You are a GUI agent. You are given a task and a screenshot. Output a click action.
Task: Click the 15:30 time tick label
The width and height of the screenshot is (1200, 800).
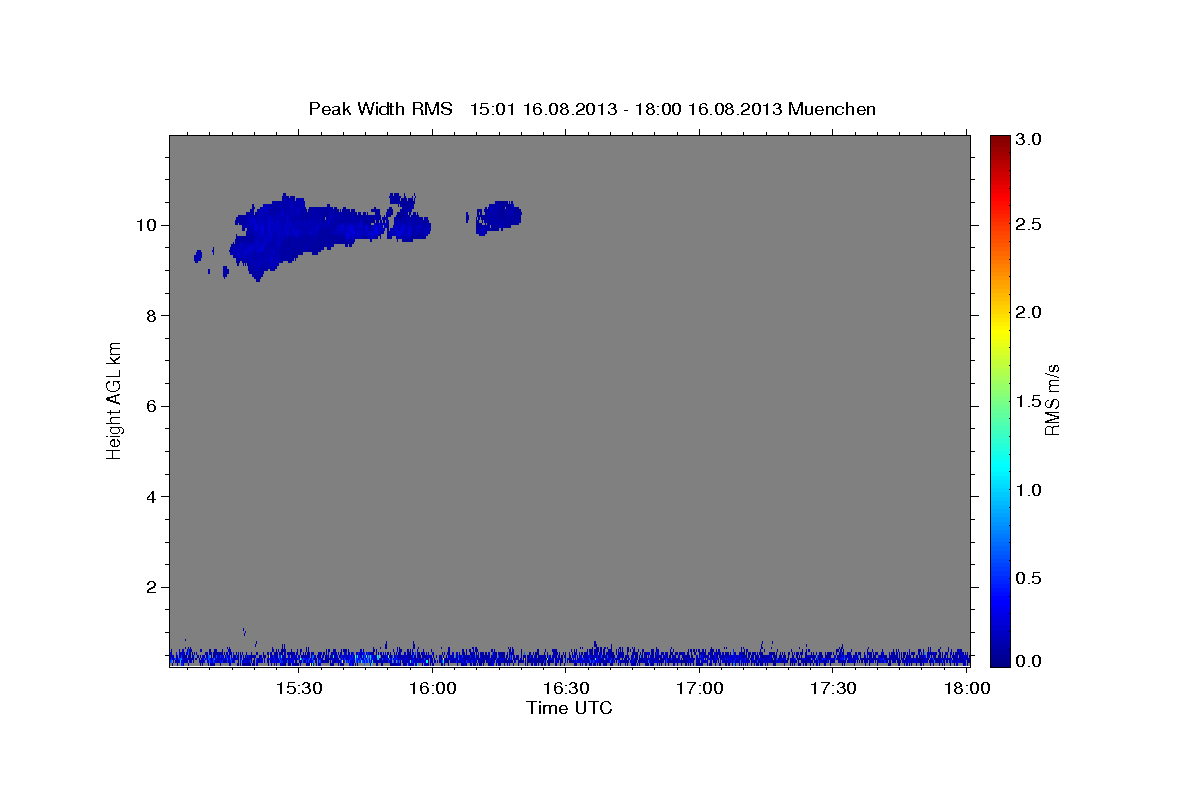pyautogui.click(x=298, y=688)
